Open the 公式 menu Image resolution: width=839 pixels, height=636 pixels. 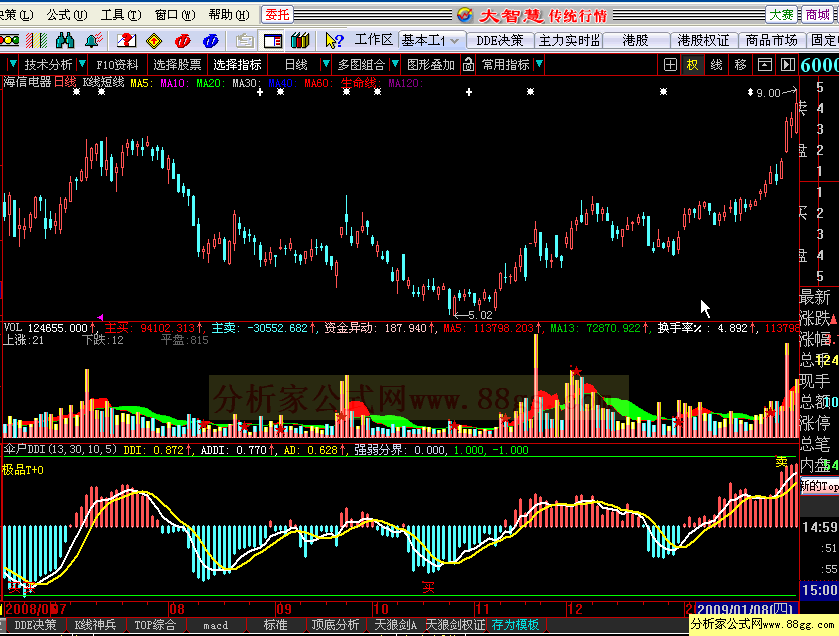[66, 14]
